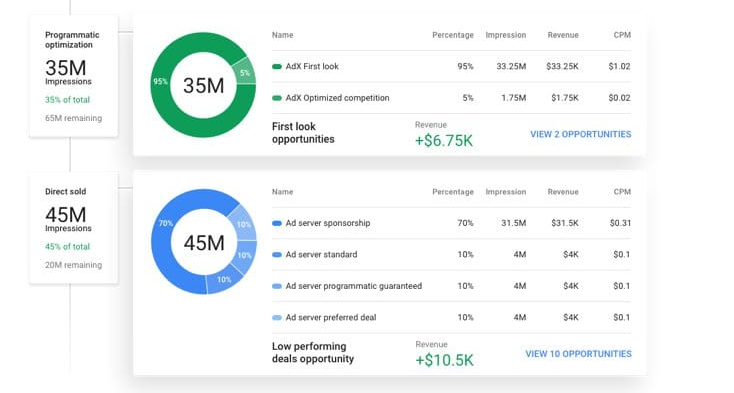Select the Ad server preferred deal name
This screenshot has width=734, height=393.
point(330,317)
